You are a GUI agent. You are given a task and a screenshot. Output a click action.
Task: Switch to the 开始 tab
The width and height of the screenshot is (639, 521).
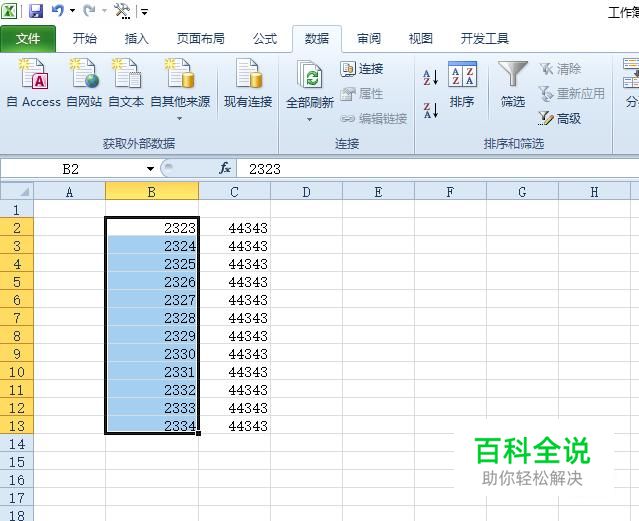tap(85, 39)
